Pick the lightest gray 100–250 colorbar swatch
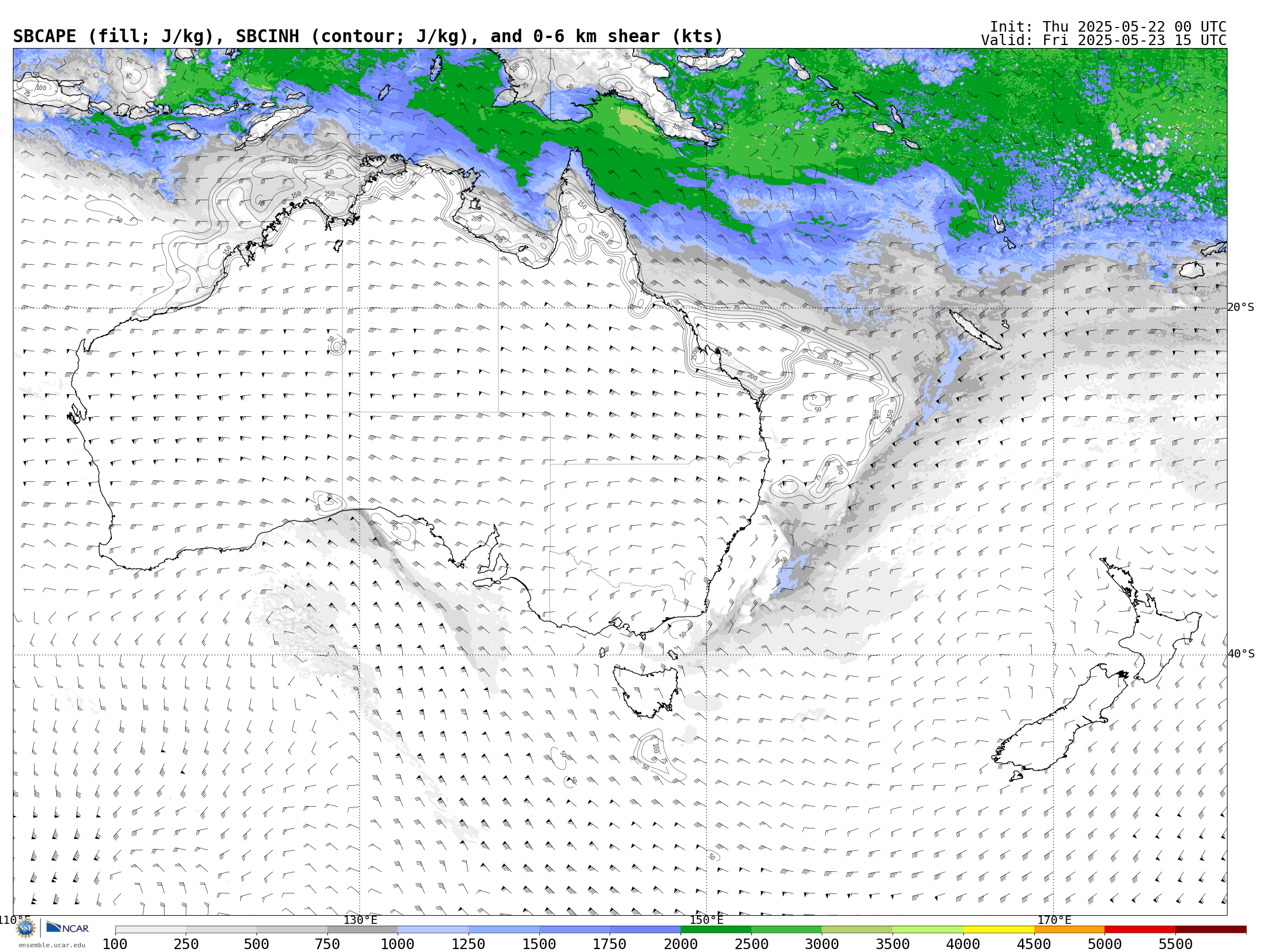This screenshot has height=952, width=1265. tap(151, 930)
